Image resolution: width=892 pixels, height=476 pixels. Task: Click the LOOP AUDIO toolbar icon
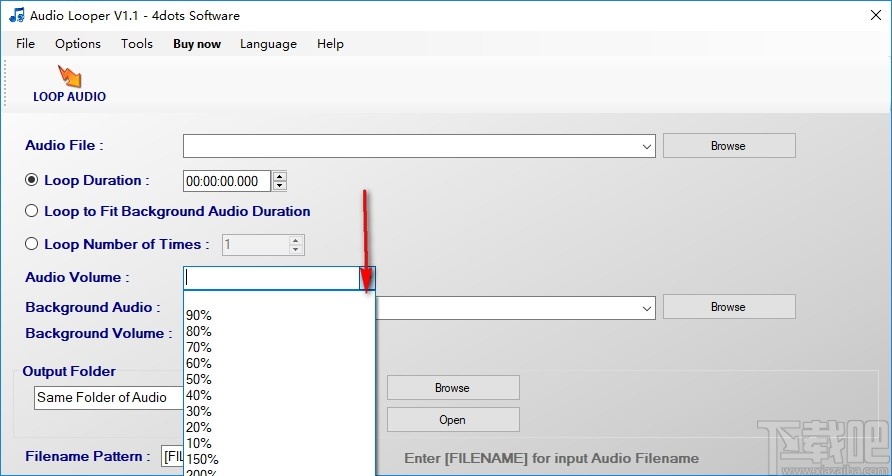69,84
